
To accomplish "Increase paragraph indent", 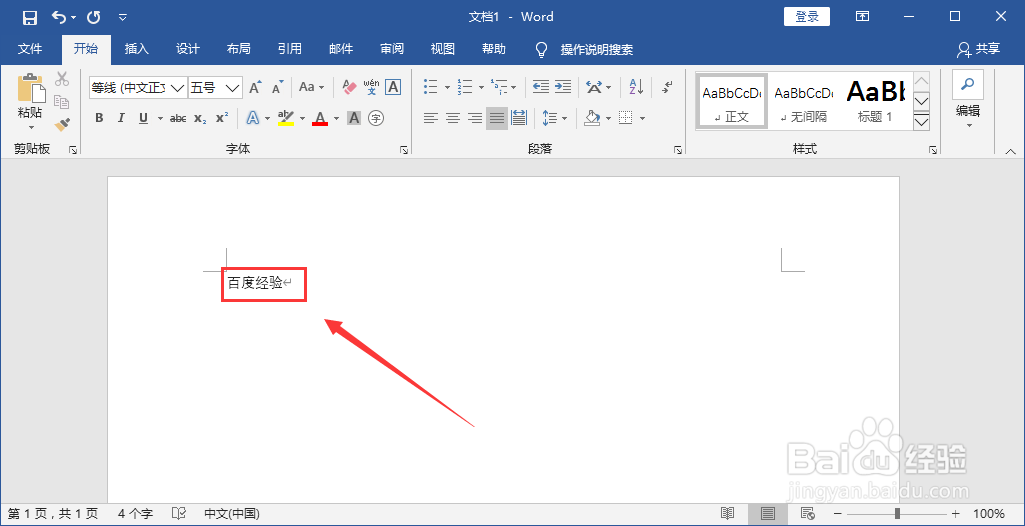I will pyautogui.click(x=563, y=87).
